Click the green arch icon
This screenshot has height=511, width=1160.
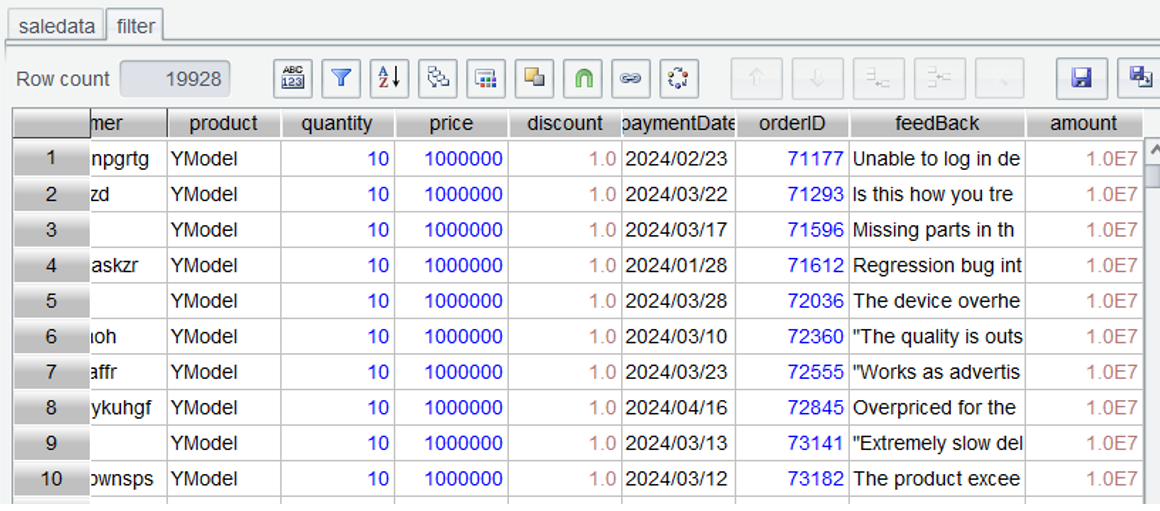[582, 78]
